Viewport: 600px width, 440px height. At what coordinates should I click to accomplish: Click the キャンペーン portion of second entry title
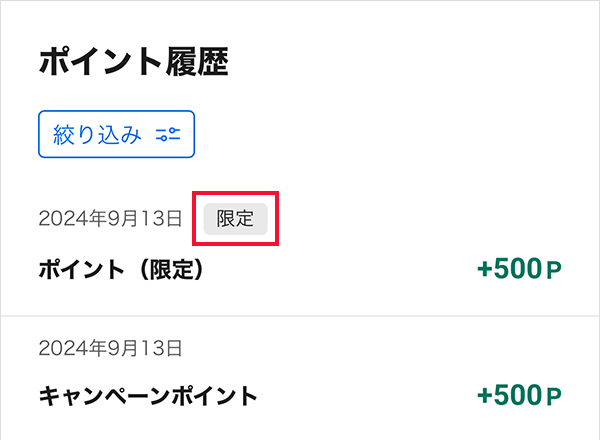[104, 396]
